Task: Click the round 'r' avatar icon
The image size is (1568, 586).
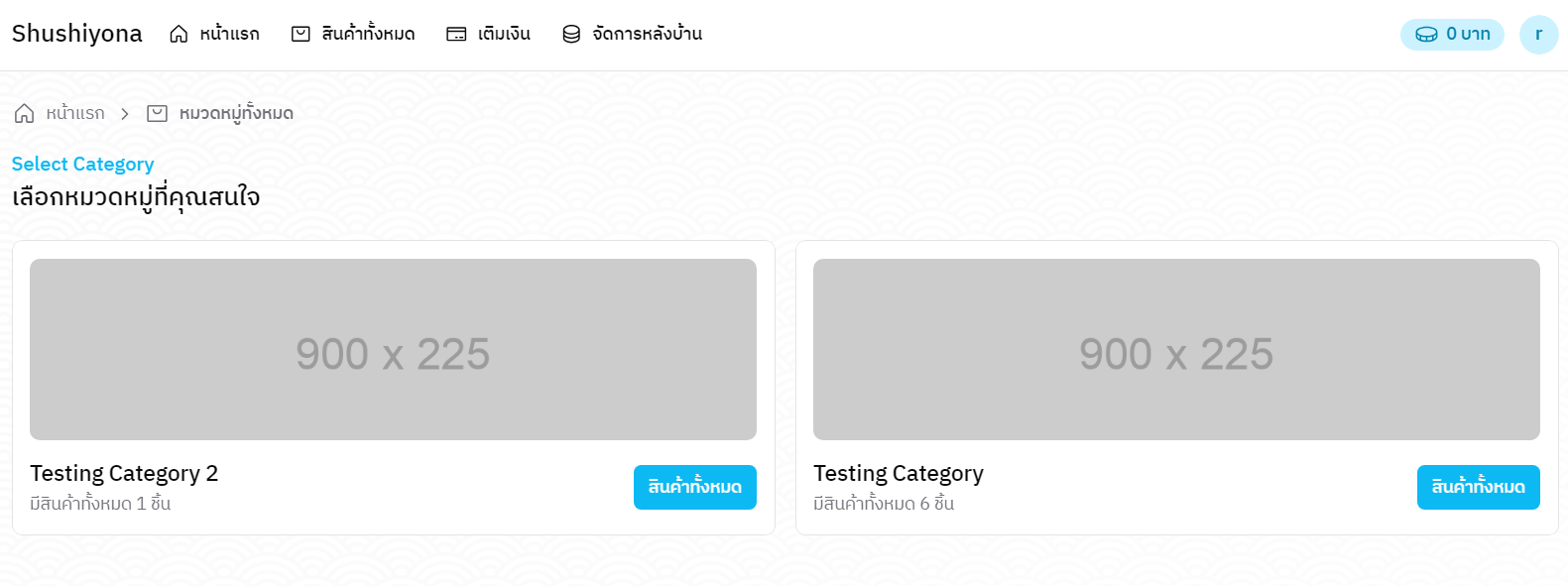Action: click(x=1538, y=34)
